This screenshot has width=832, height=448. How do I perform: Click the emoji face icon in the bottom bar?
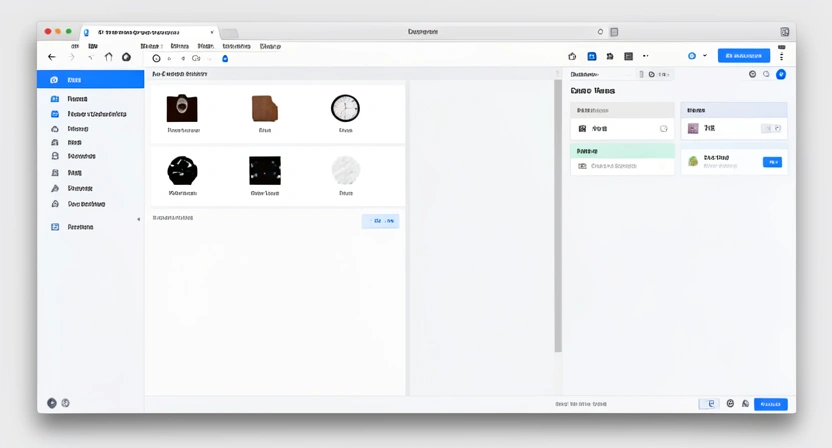point(730,404)
